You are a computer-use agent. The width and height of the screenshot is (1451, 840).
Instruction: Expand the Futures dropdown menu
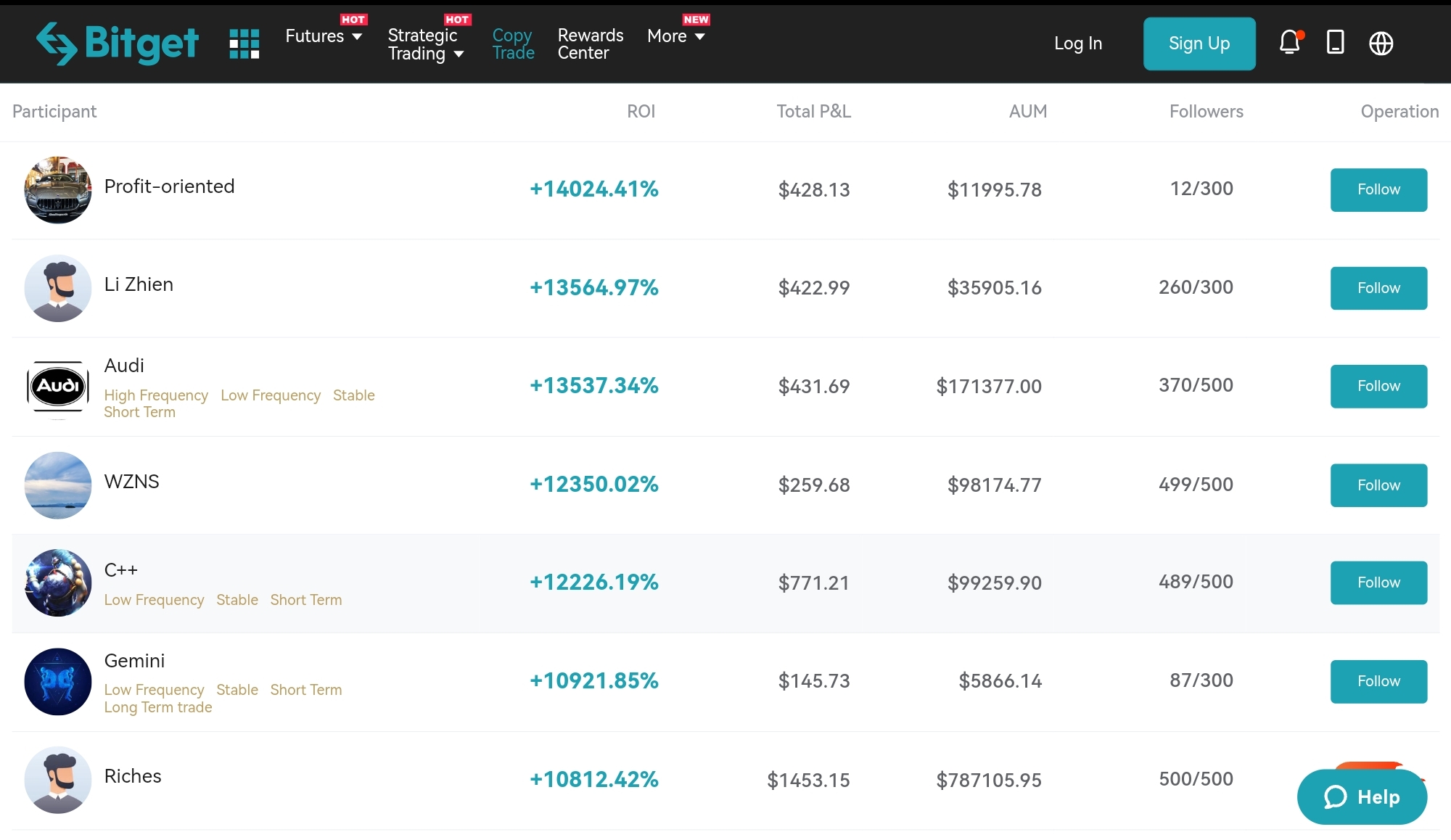pyautogui.click(x=324, y=36)
